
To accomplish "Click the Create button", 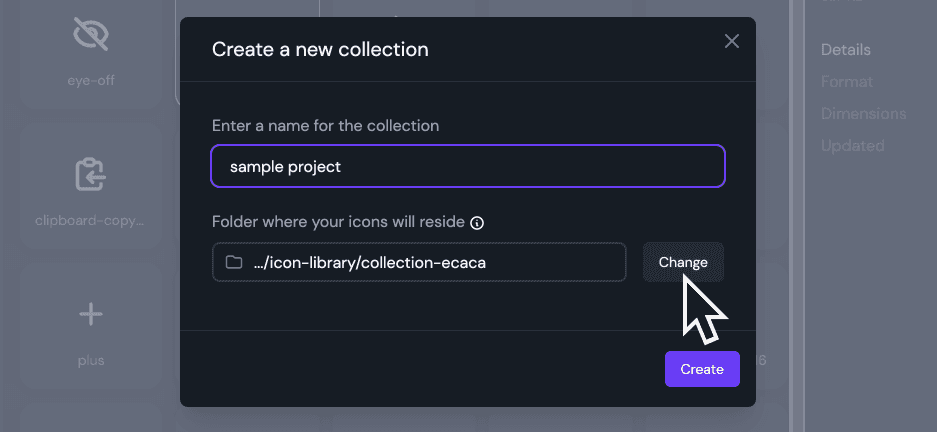I will tap(702, 369).
